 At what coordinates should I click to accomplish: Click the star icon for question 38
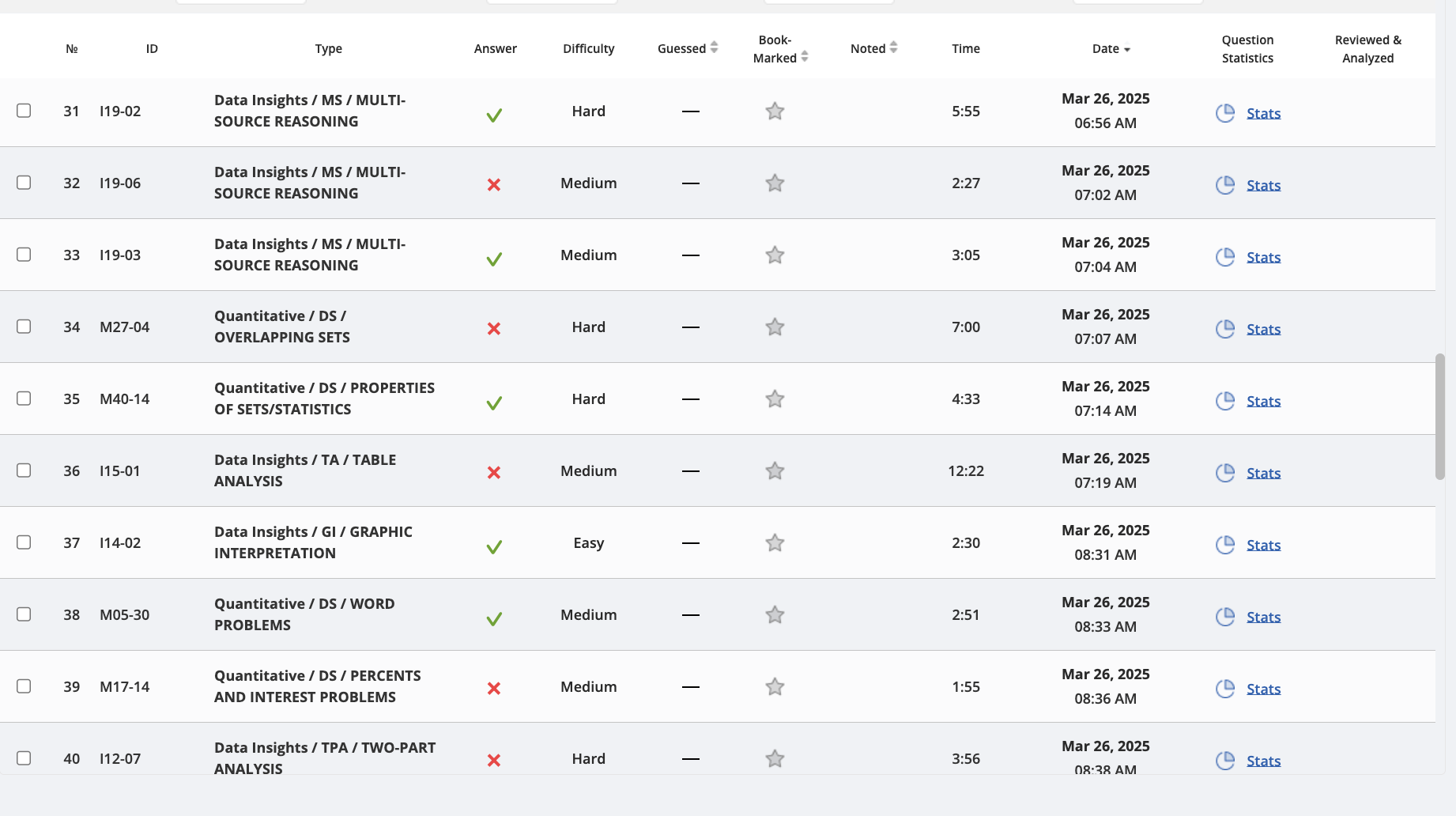775,615
